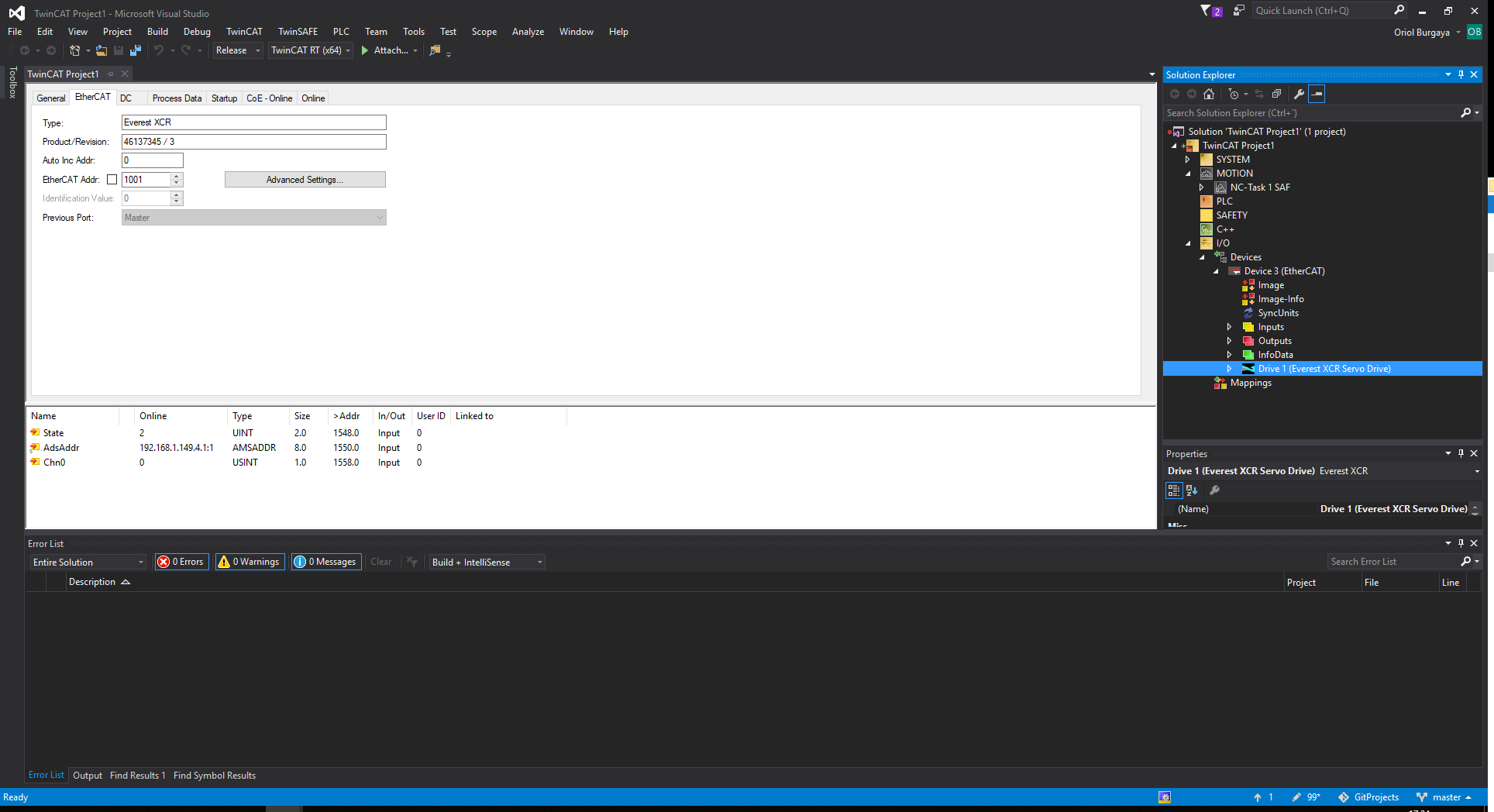This screenshot has width=1494, height=812.
Task: Open the TwinCAT menu
Action: coord(243,32)
